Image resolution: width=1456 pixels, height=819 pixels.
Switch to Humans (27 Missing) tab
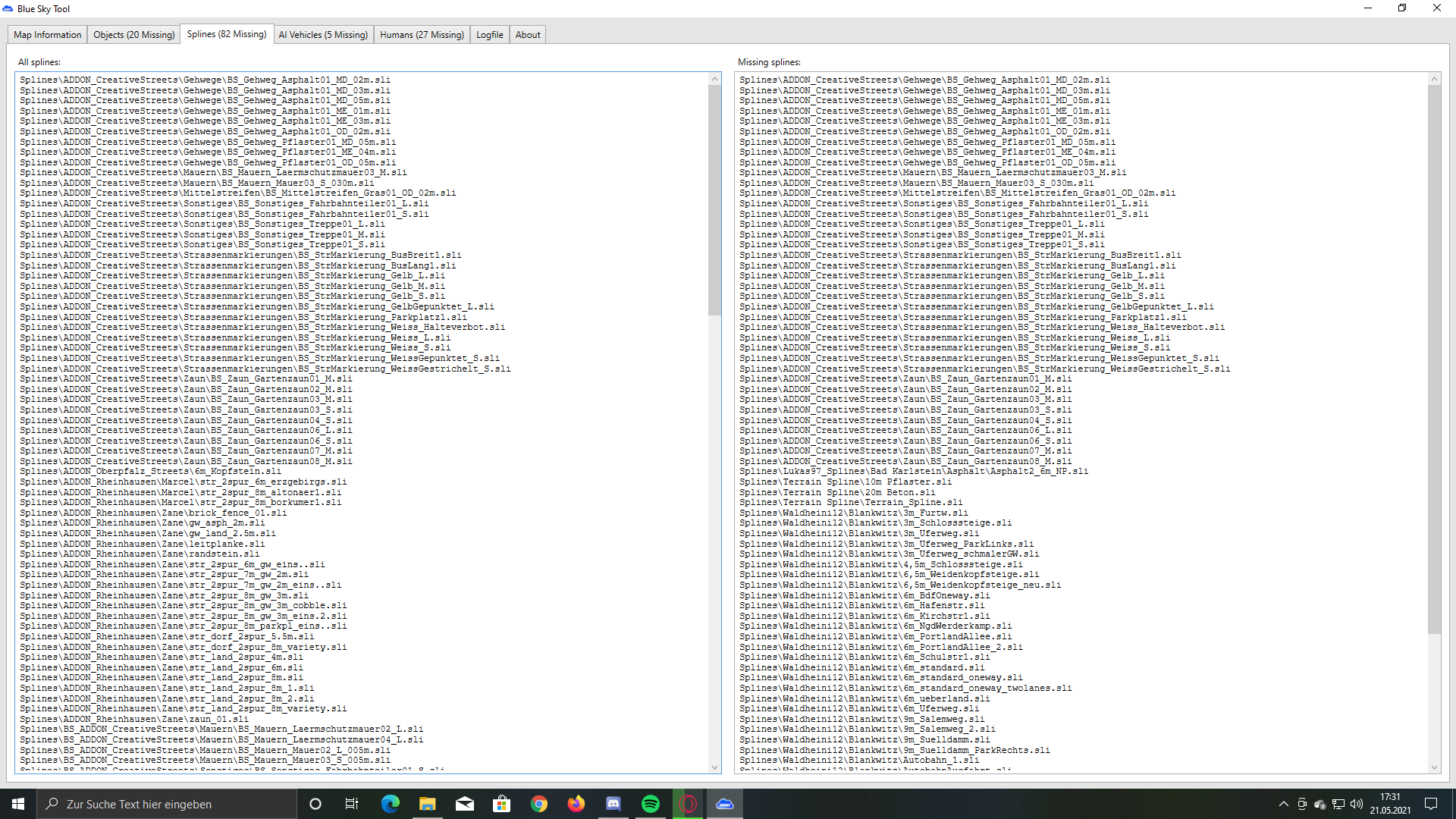[422, 35]
